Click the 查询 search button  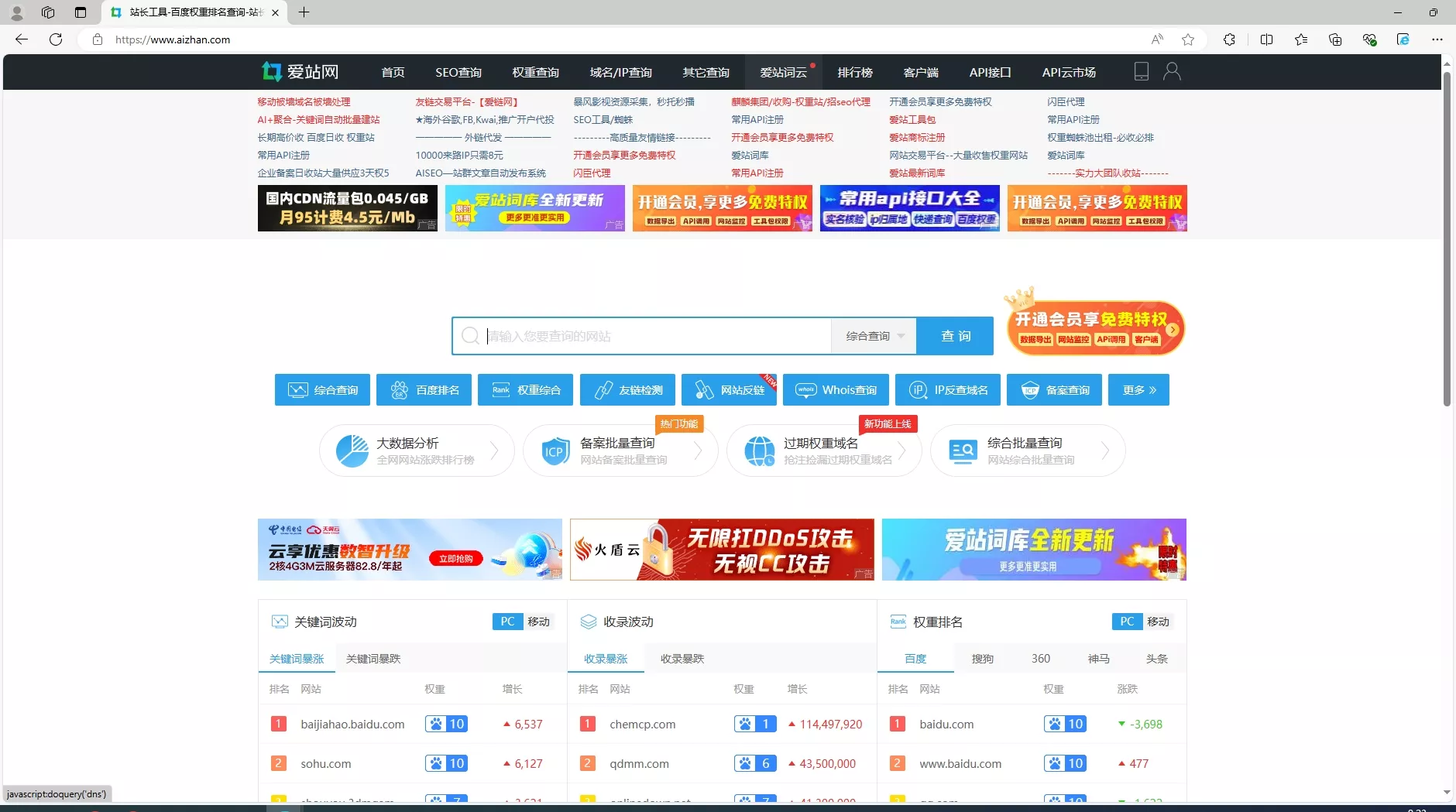[955, 336]
